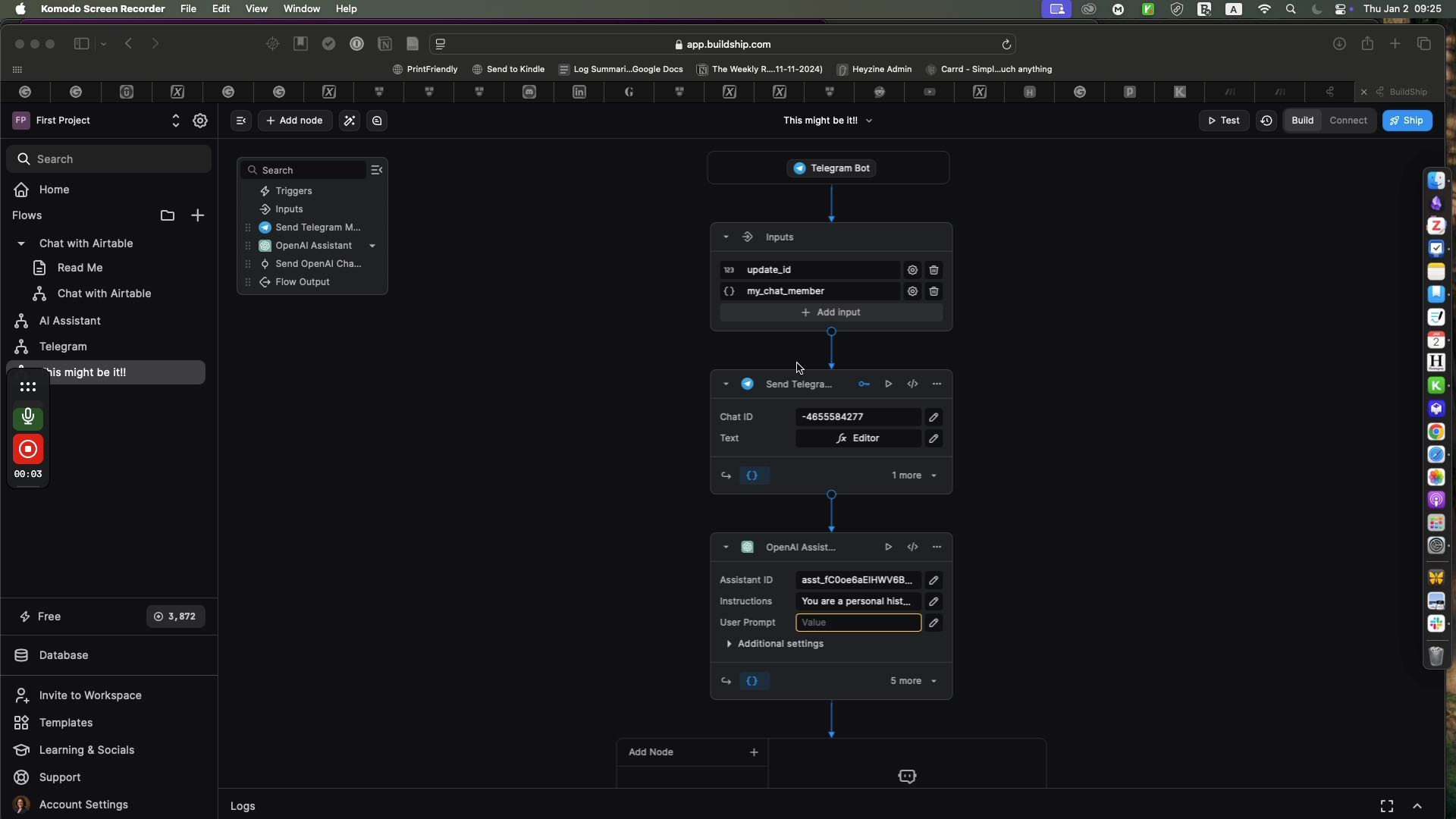
Task: Open code view on the Send Telegram node
Action: (x=913, y=384)
